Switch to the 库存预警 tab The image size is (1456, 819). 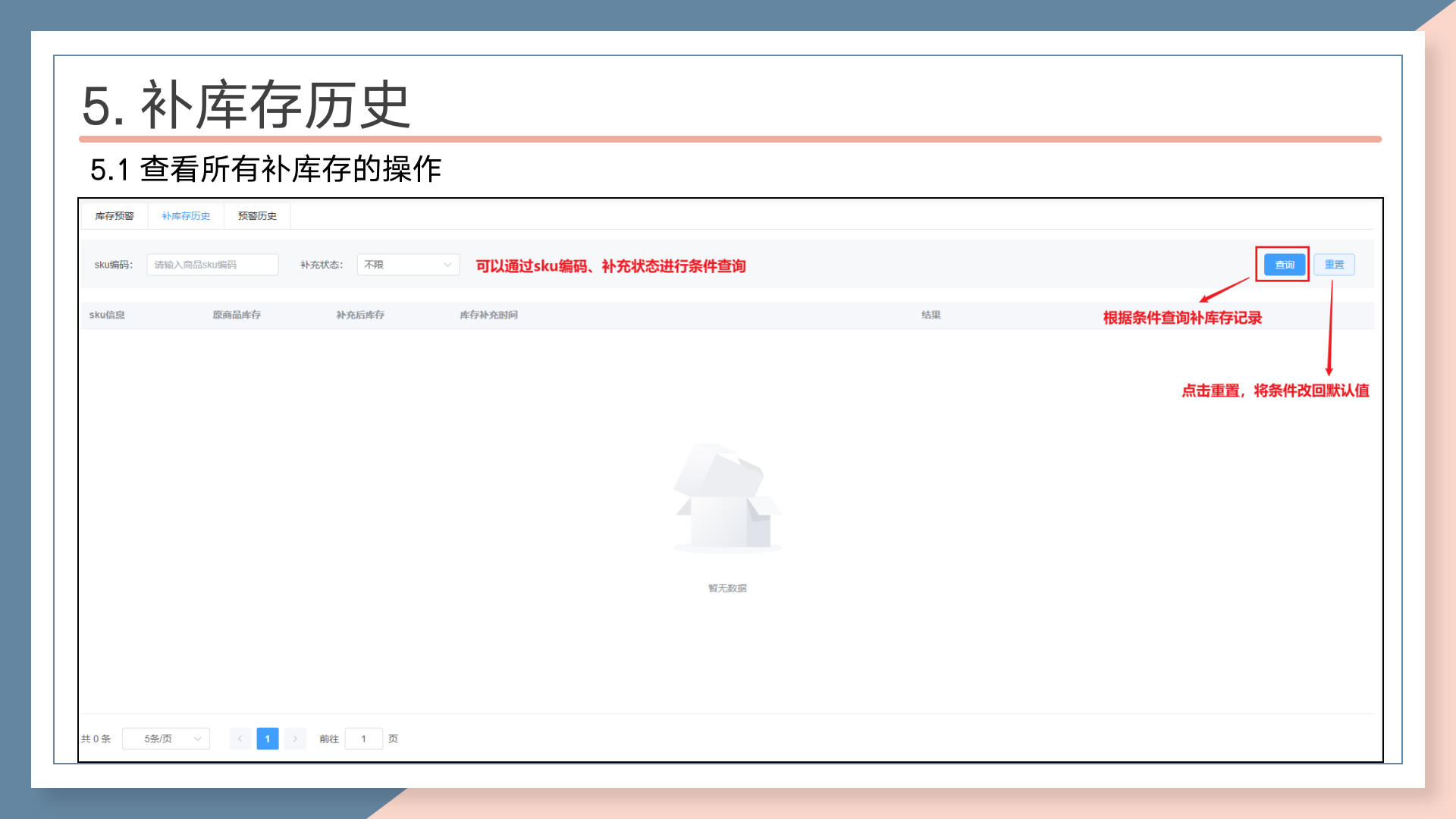click(x=115, y=216)
